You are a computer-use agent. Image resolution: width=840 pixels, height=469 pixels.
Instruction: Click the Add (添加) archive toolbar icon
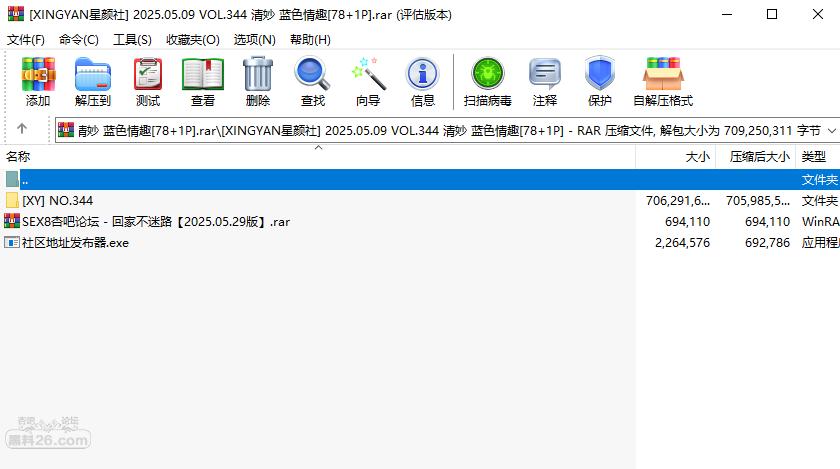[x=38, y=75]
